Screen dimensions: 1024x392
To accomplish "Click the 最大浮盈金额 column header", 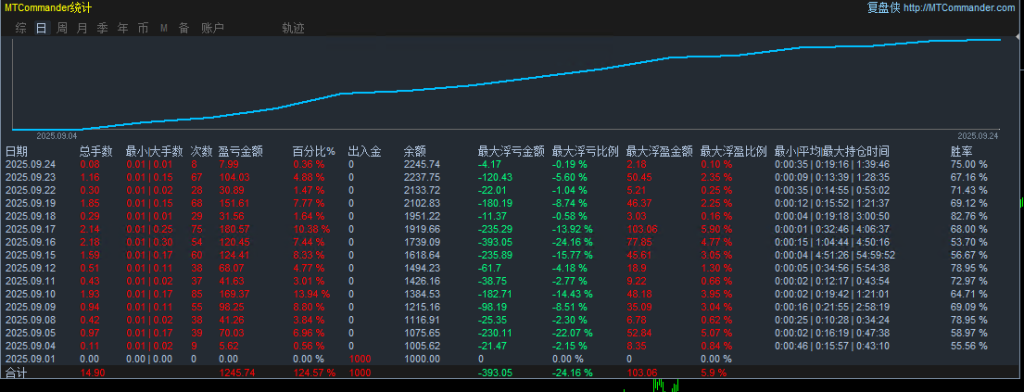I will click(660, 152).
